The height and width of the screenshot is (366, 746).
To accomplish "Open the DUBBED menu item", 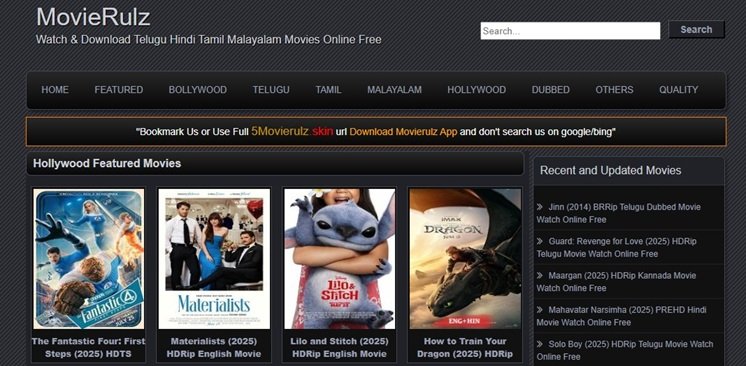I will pyautogui.click(x=550, y=90).
